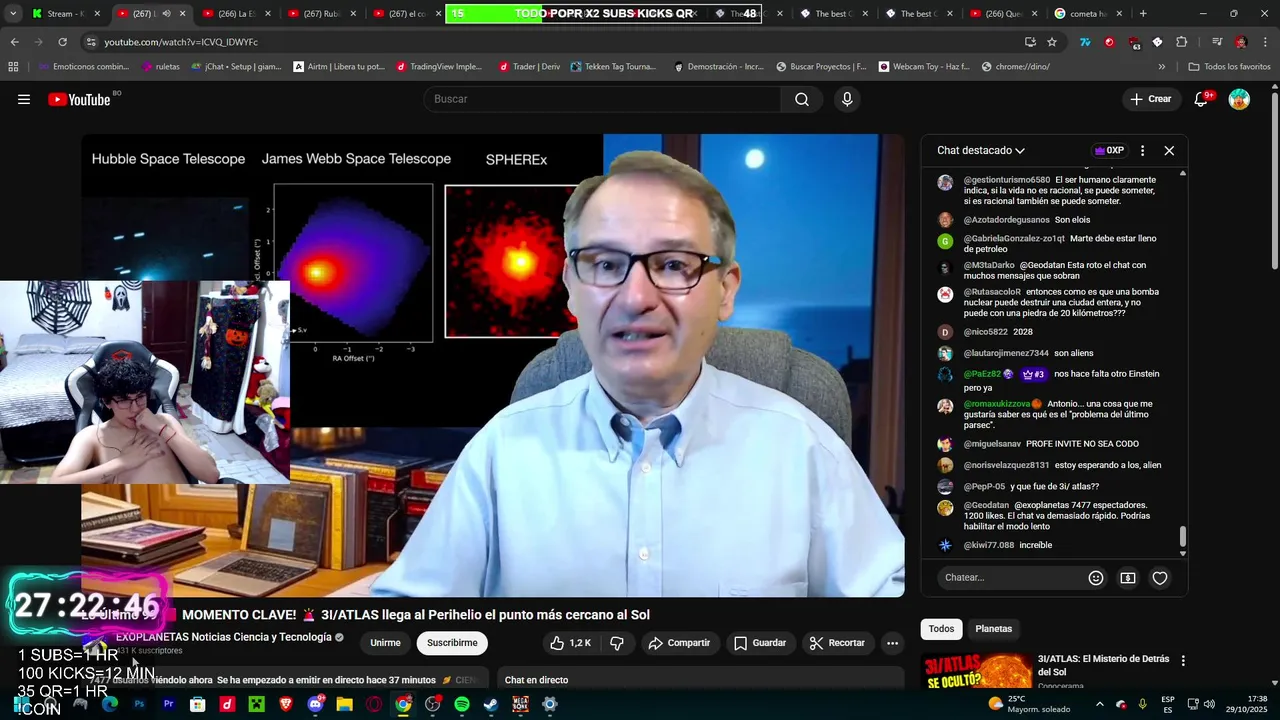Reload the page in browser

[x=62, y=42]
